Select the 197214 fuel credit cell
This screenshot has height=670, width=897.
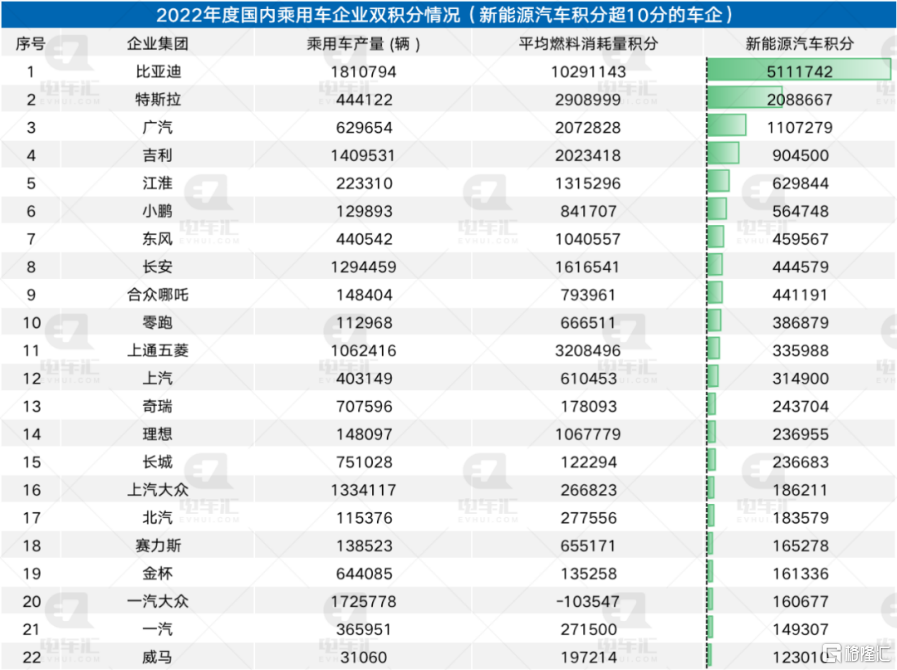tap(589, 658)
